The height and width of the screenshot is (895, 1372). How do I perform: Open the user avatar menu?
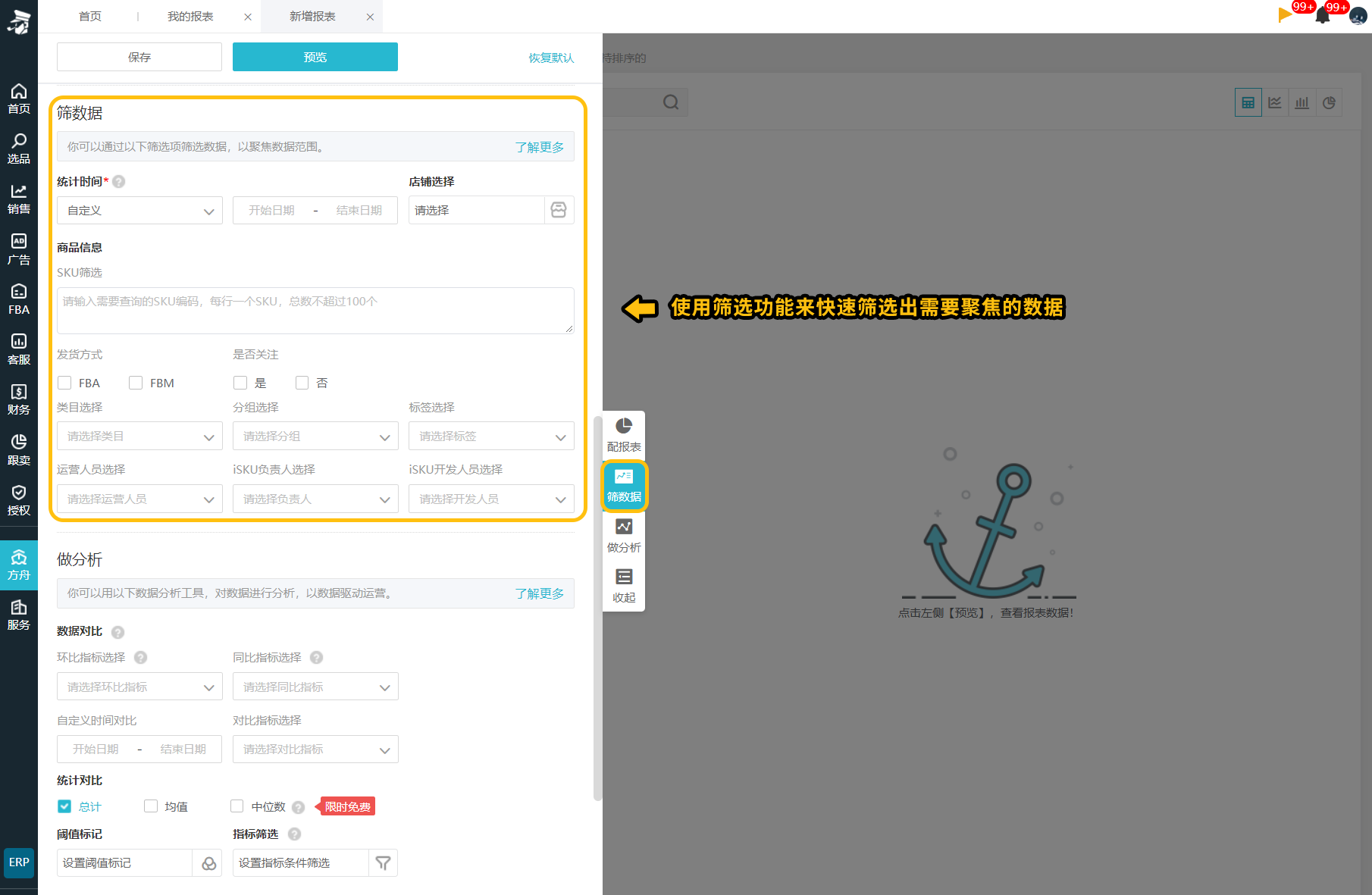[x=1358, y=16]
